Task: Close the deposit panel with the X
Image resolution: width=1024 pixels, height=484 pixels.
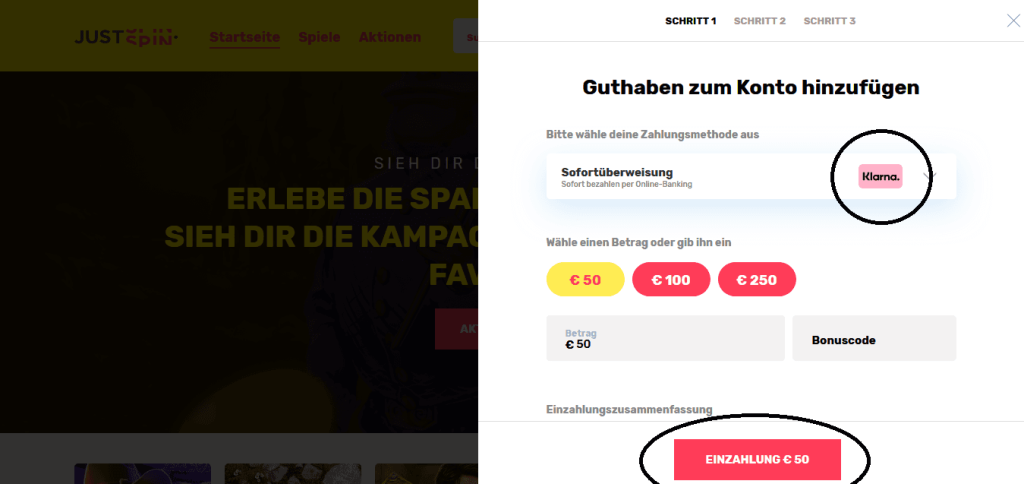Action: click(1014, 21)
